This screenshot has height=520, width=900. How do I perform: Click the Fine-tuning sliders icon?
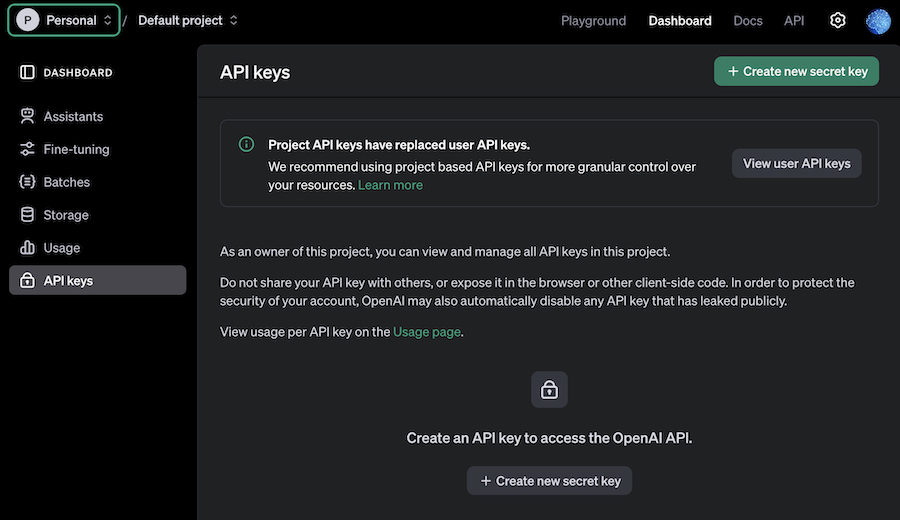pos(27,149)
